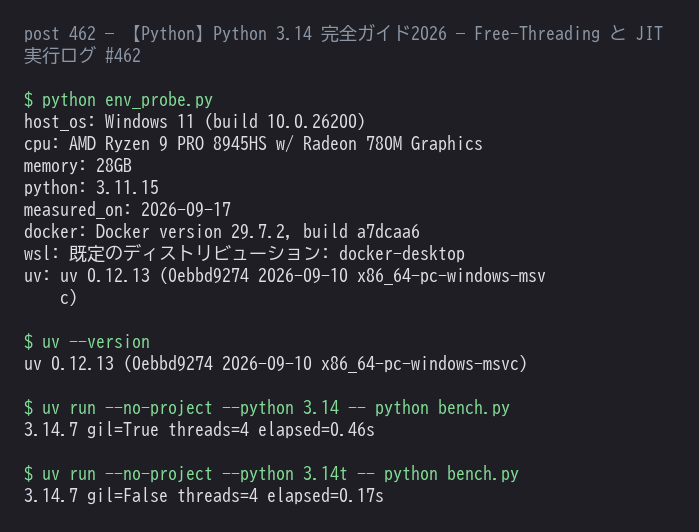Click the title line starting 'post 462'
Screen dimensions: 699x532
pyautogui.click(x=343, y=34)
